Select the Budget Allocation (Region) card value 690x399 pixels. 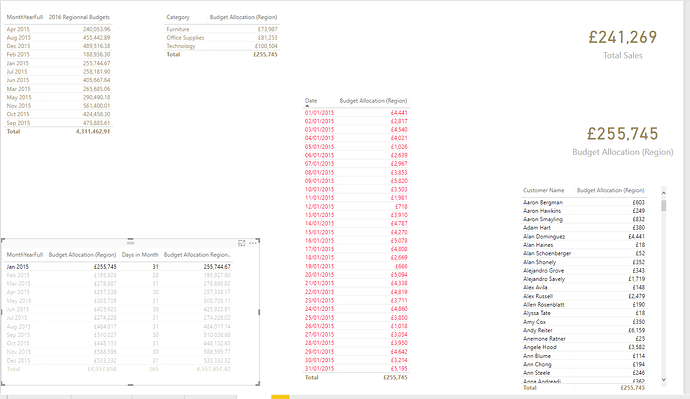pos(622,134)
